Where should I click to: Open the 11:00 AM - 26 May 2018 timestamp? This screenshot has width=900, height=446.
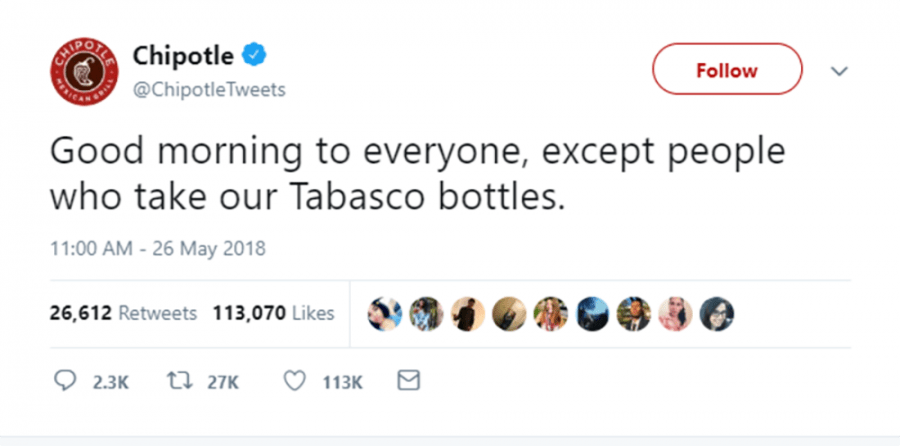(158, 247)
